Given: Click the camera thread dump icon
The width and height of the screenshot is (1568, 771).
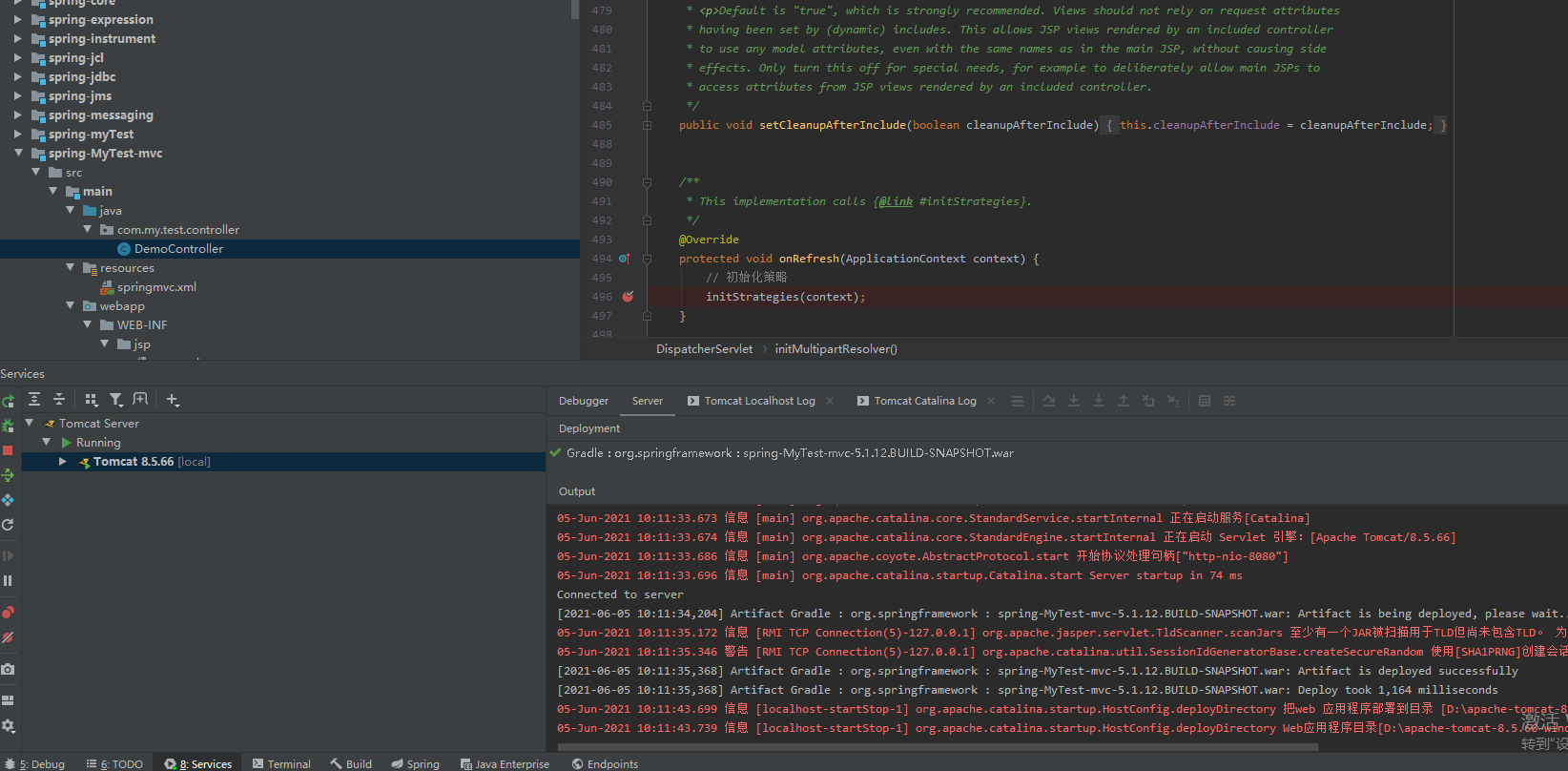Looking at the screenshot, I should click(8, 669).
